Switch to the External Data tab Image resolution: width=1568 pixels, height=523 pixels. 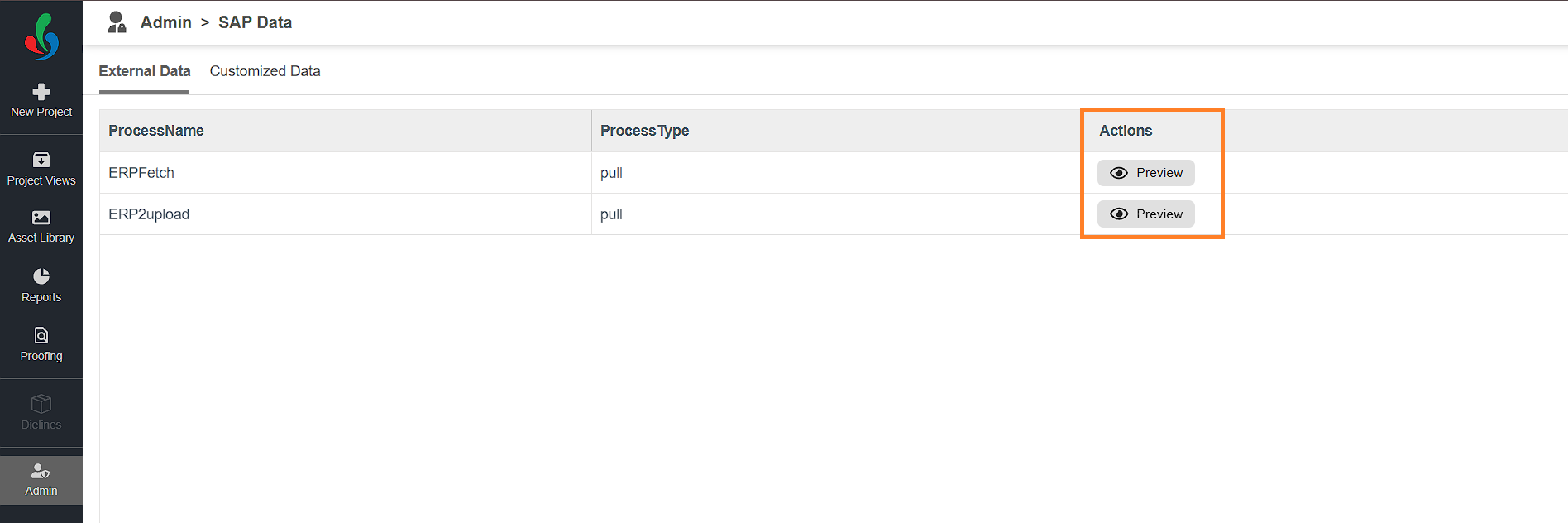[x=145, y=71]
